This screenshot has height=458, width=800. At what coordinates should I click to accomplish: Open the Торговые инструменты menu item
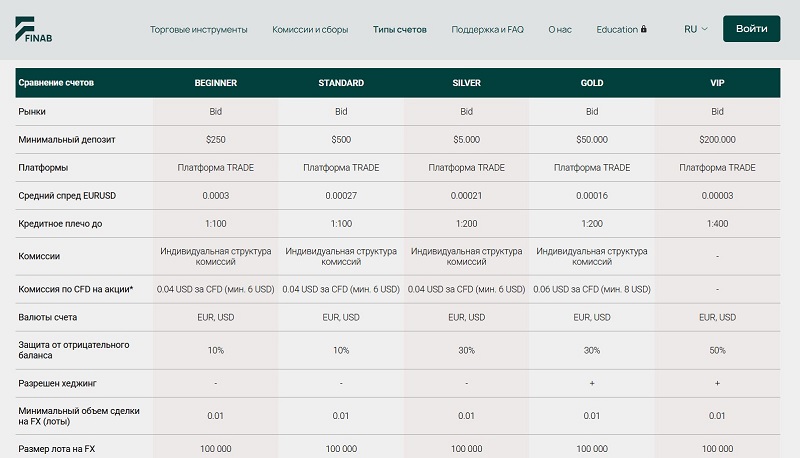(x=198, y=30)
